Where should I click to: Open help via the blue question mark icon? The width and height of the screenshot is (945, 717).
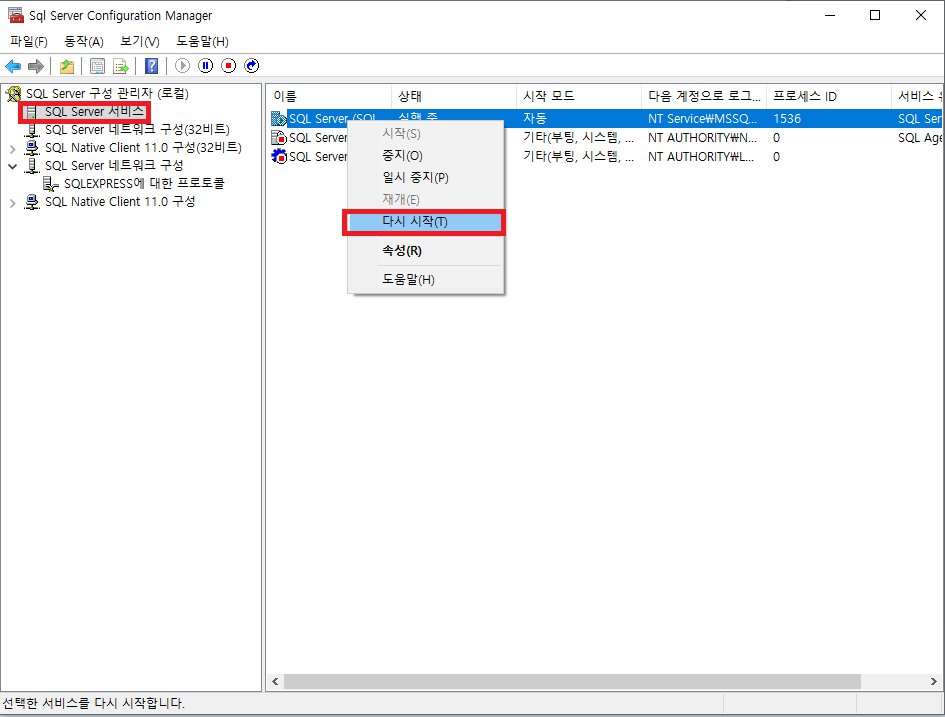(x=151, y=66)
